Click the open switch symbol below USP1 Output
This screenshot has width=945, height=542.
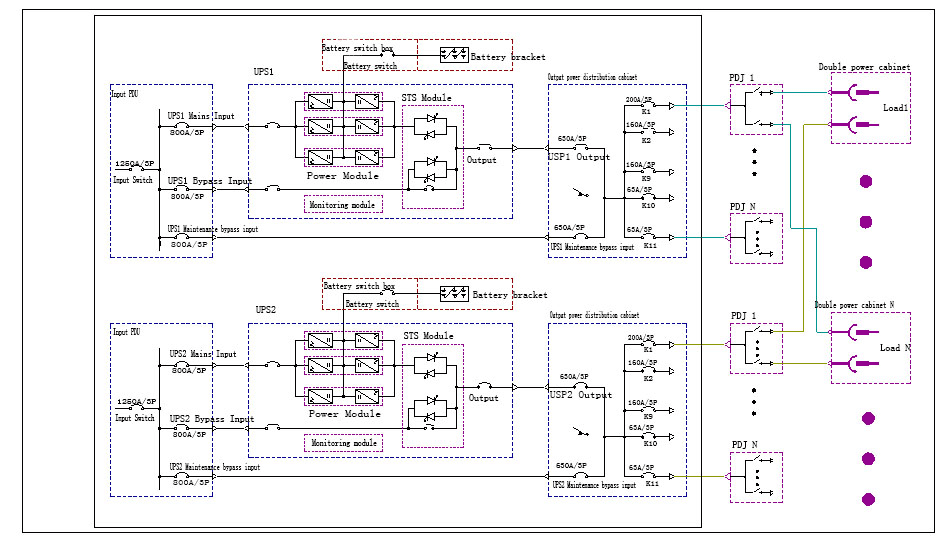(x=580, y=193)
